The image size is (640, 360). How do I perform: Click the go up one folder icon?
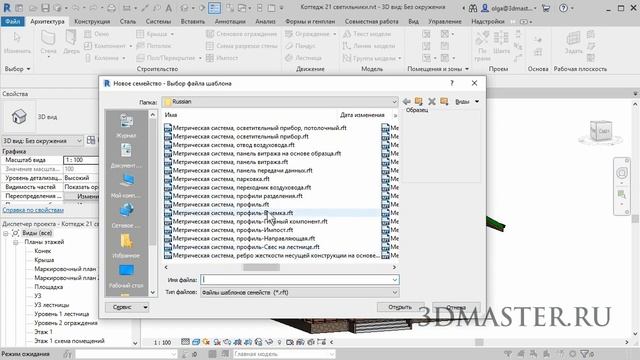pos(419,102)
